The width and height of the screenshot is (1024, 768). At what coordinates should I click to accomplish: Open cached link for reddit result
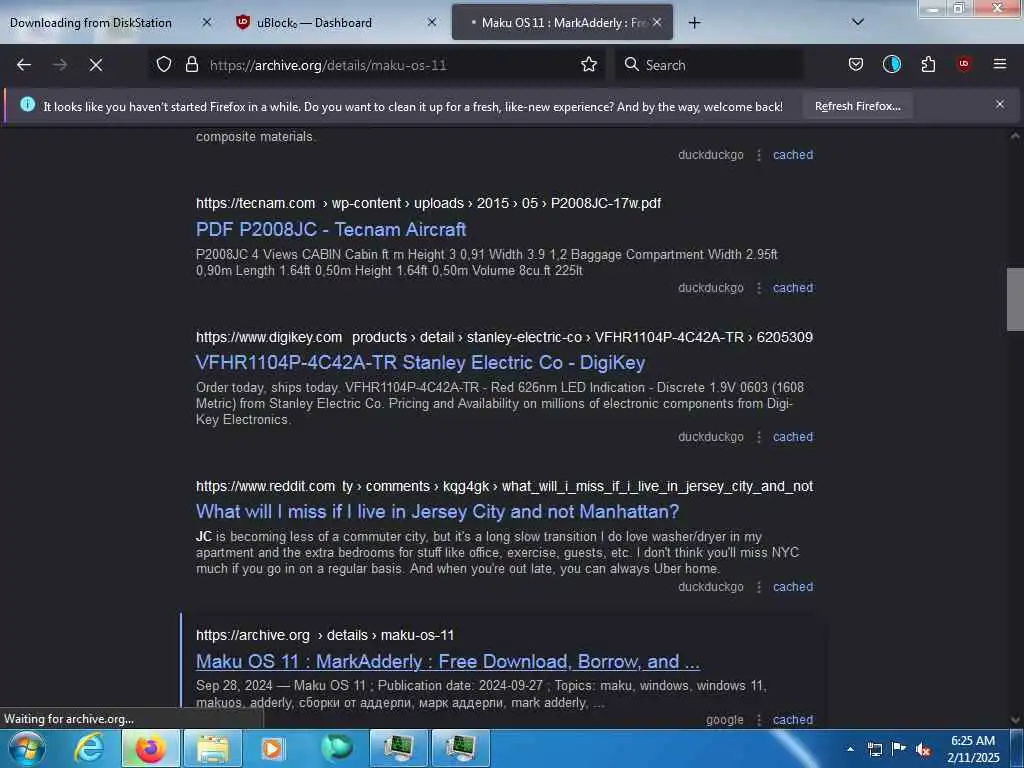point(793,587)
